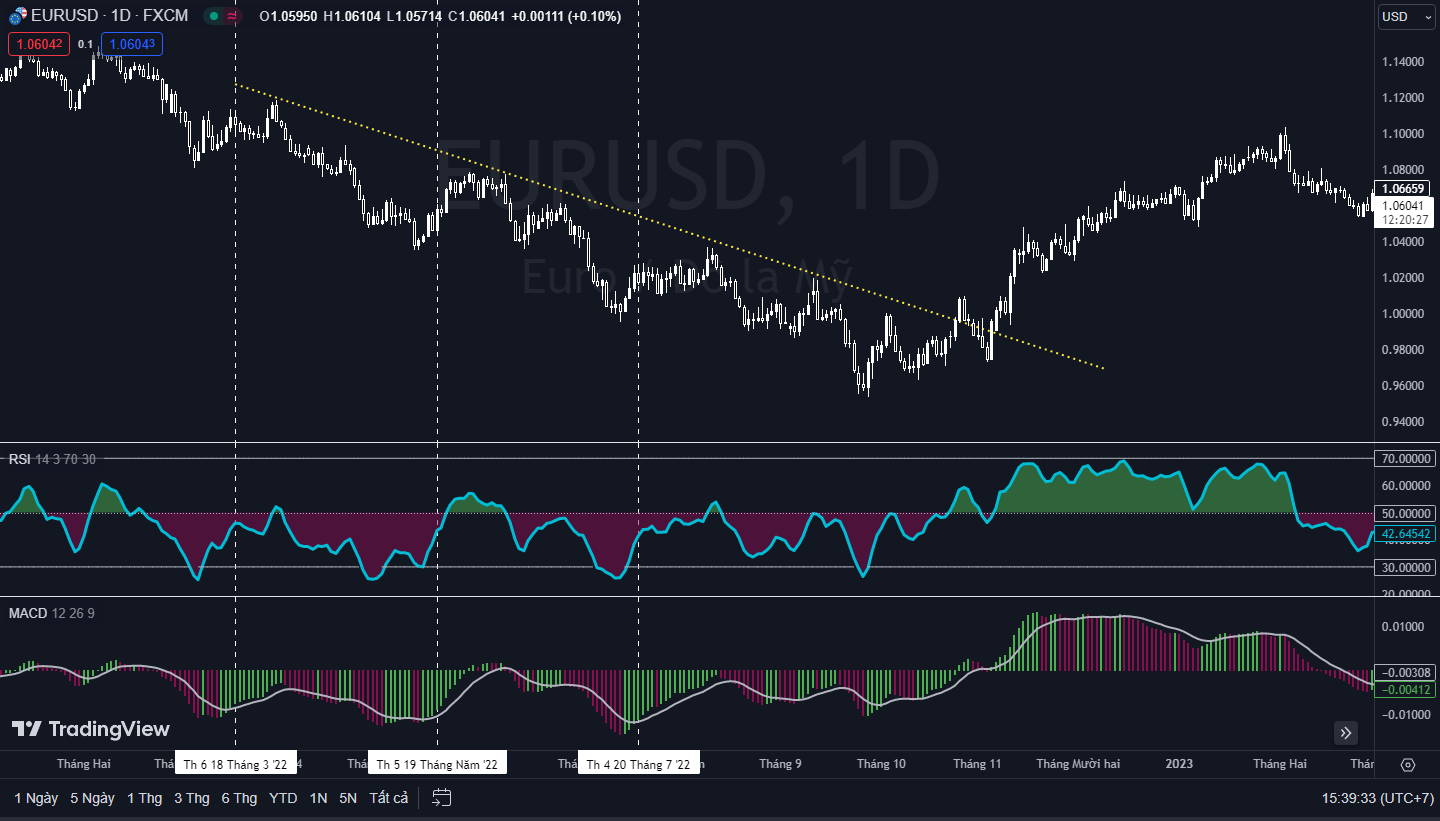Viewport: 1440px width, 821px height.
Task: Select the 3 Thg time range
Action: tap(191, 798)
